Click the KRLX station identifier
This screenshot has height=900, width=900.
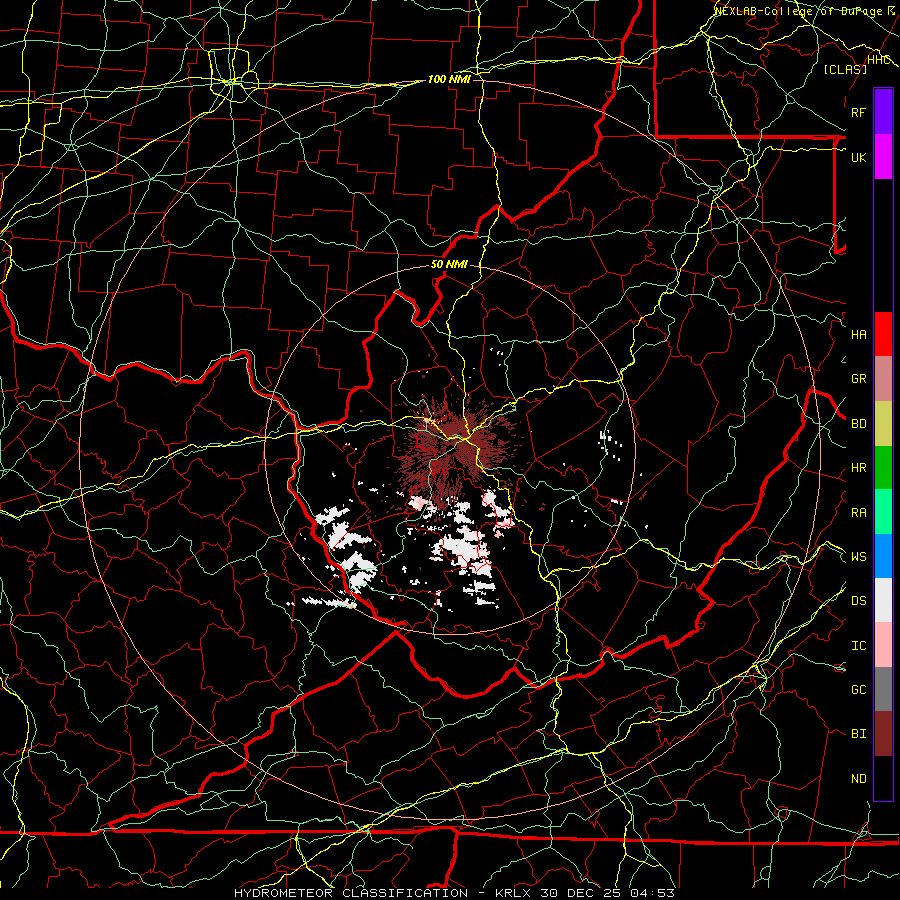pos(513,893)
